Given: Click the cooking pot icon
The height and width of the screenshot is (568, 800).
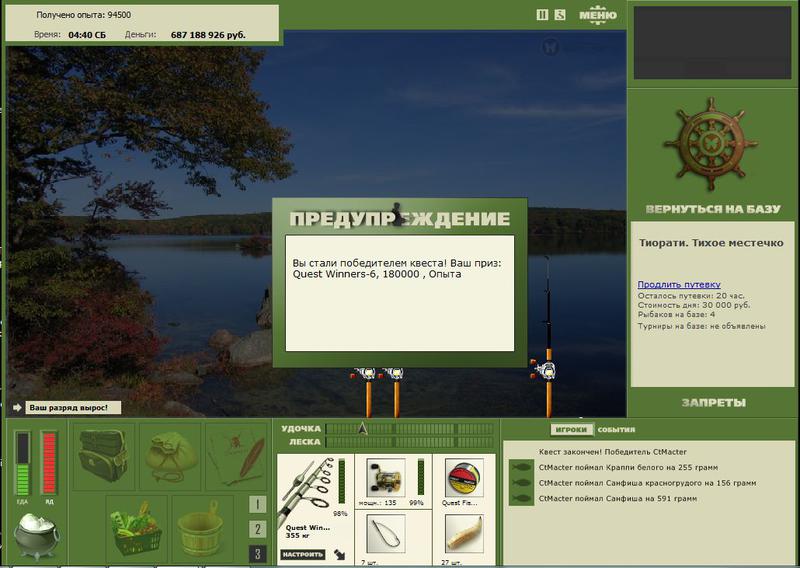Looking at the screenshot, I should tap(36, 536).
